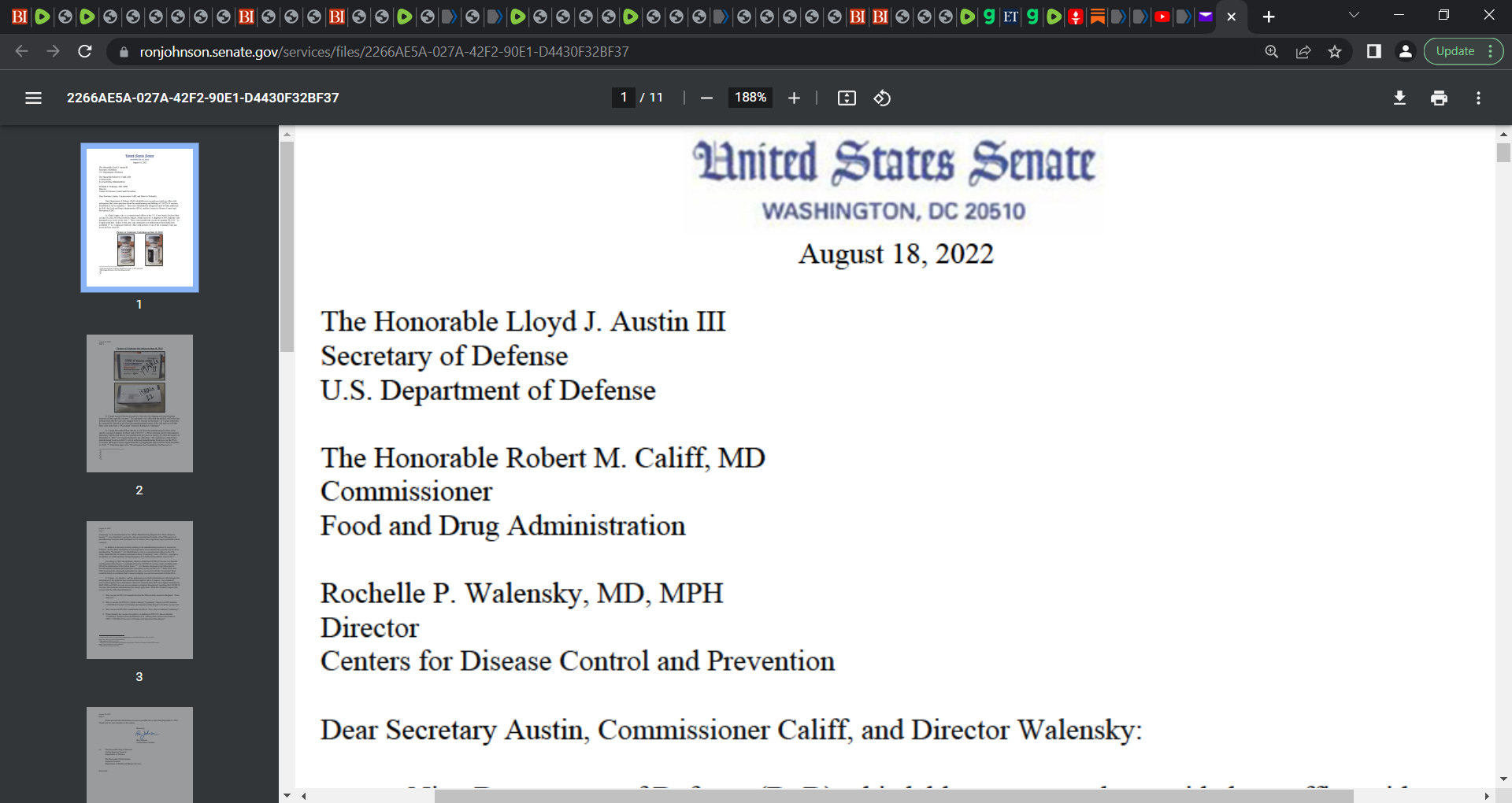Image resolution: width=1512 pixels, height=803 pixels.
Task: Click the 188% zoom level field
Action: click(x=750, y=98)
